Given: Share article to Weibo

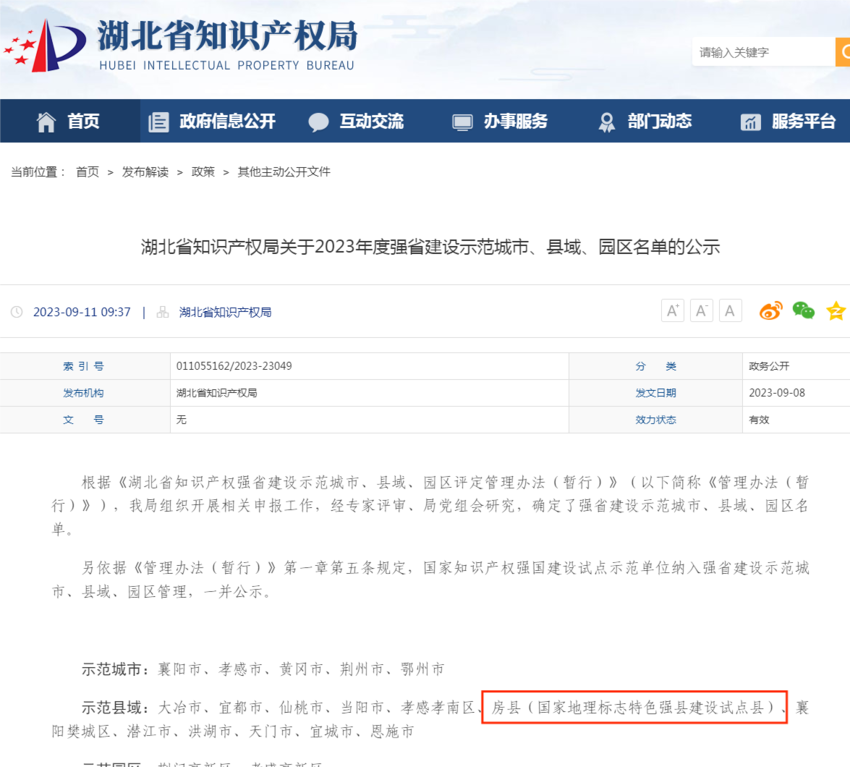Looking at the screenshot, I should point(771,311).
